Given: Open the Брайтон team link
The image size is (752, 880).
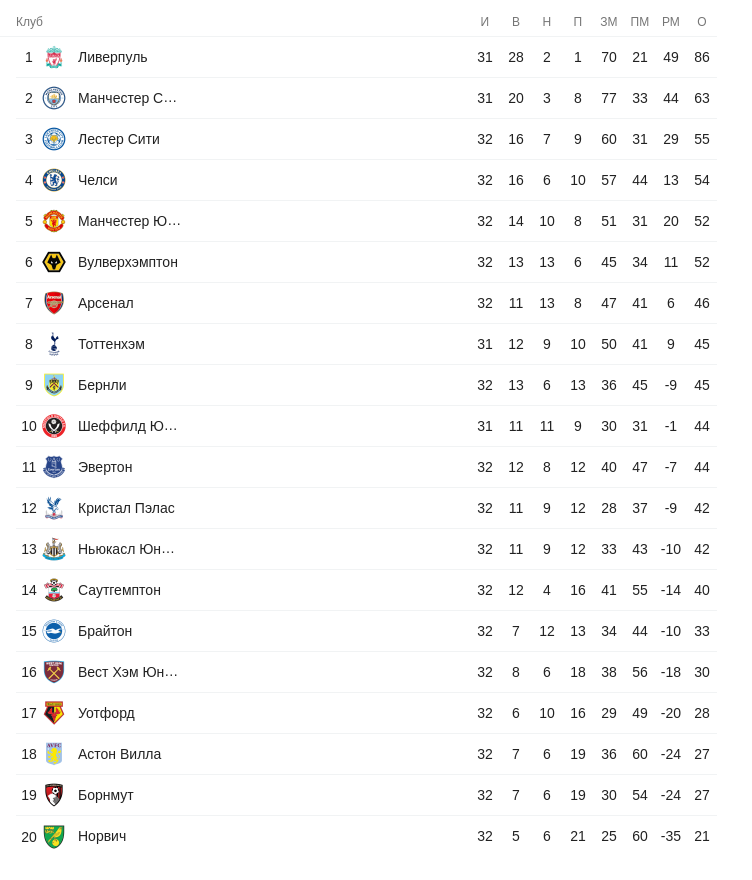Looking at the screenshot, I should 105,631.
